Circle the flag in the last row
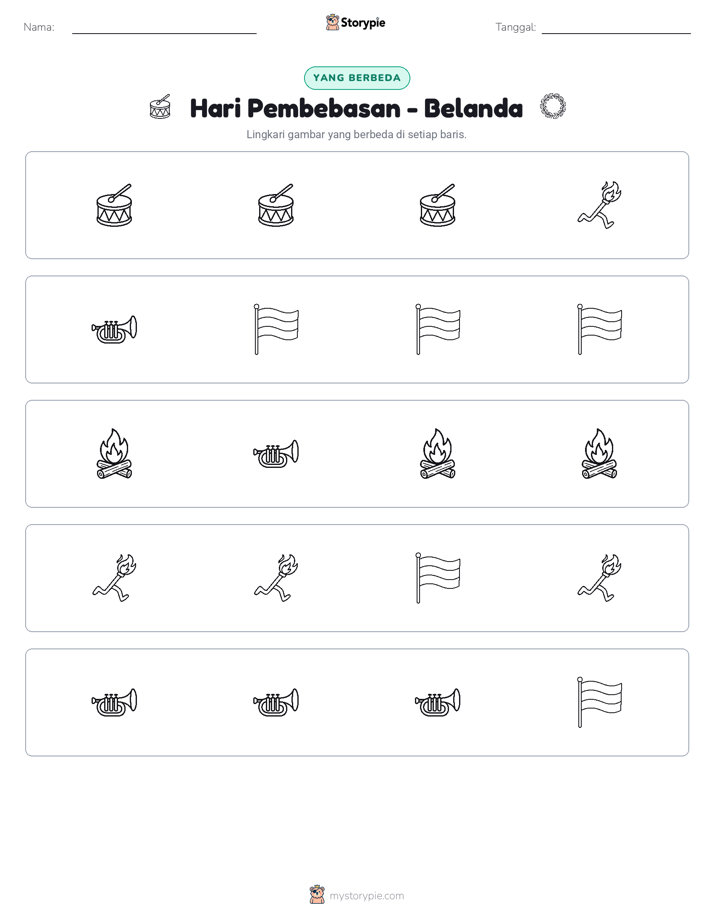 click(600, 702)
